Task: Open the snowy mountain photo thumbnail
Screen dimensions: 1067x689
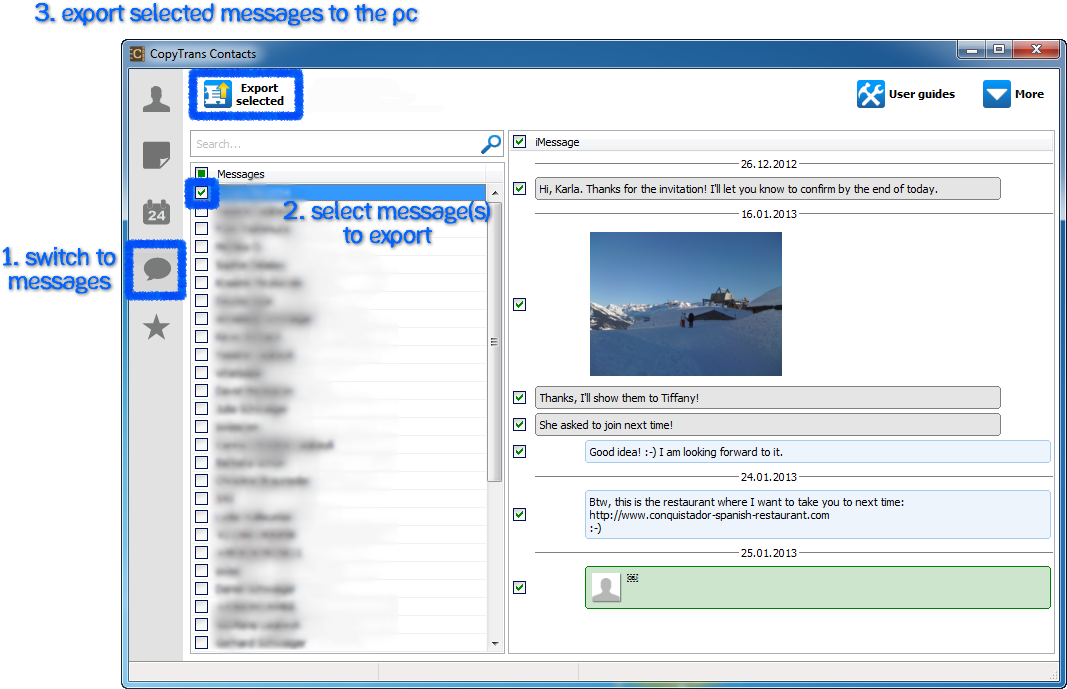Action: [x=686, y=304]
